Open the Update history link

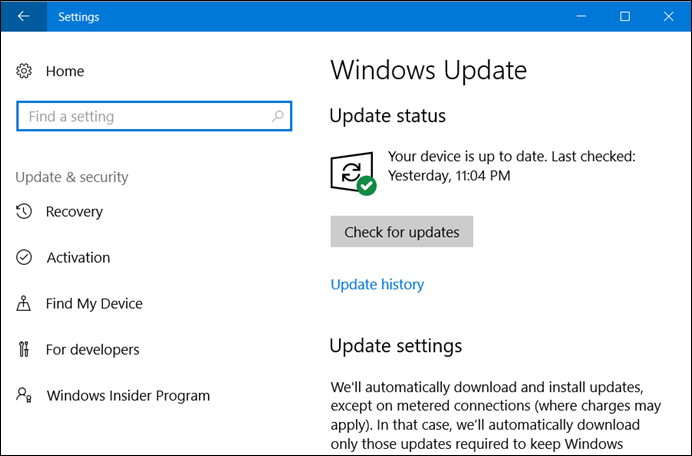pyautogui.click(x=377, y=284)
